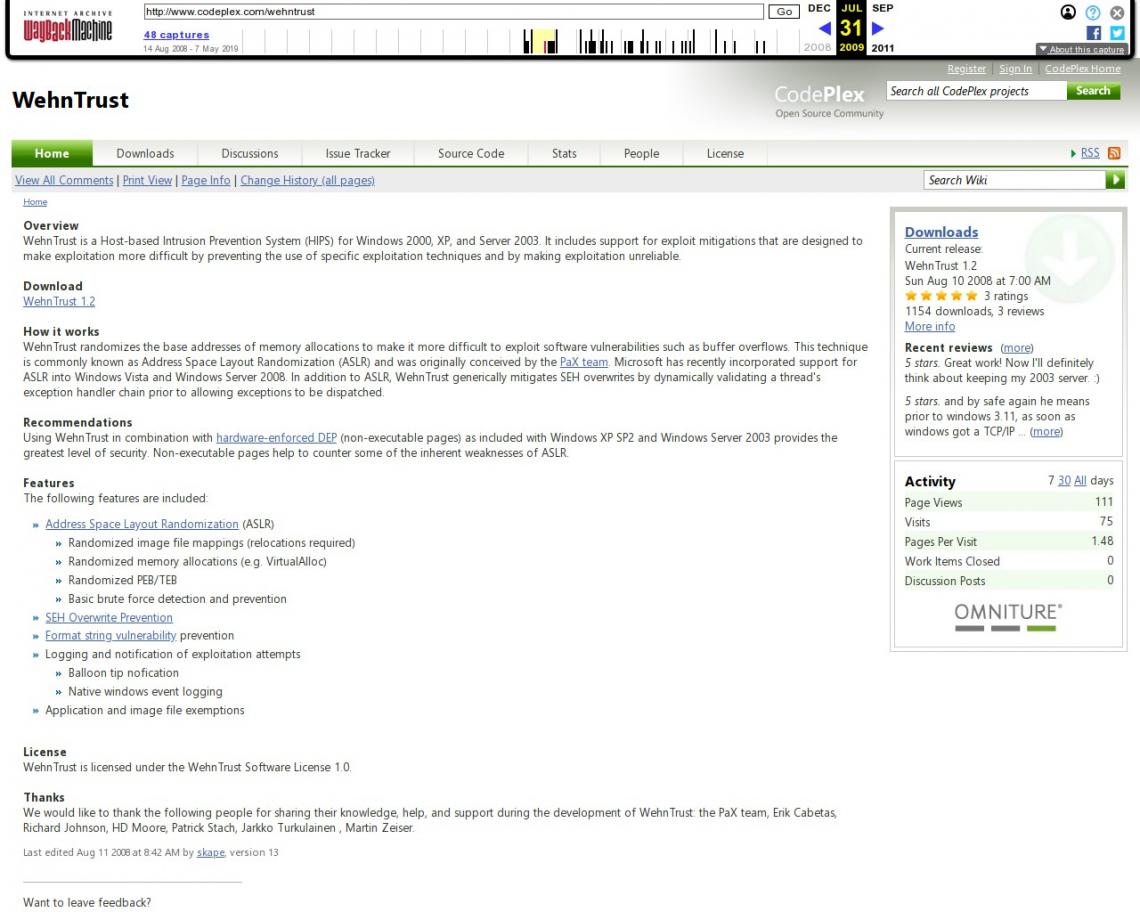Viewport: 1140px width, 912px height.
Task: Click the Search Wiki input field
Action: pyautogui.click(x=1014, y=180)
